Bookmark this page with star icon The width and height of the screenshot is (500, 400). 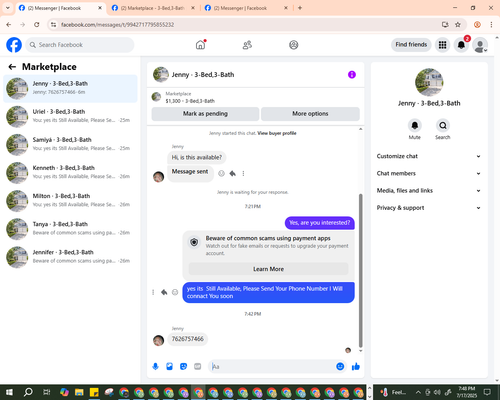[x=458, y=25]
